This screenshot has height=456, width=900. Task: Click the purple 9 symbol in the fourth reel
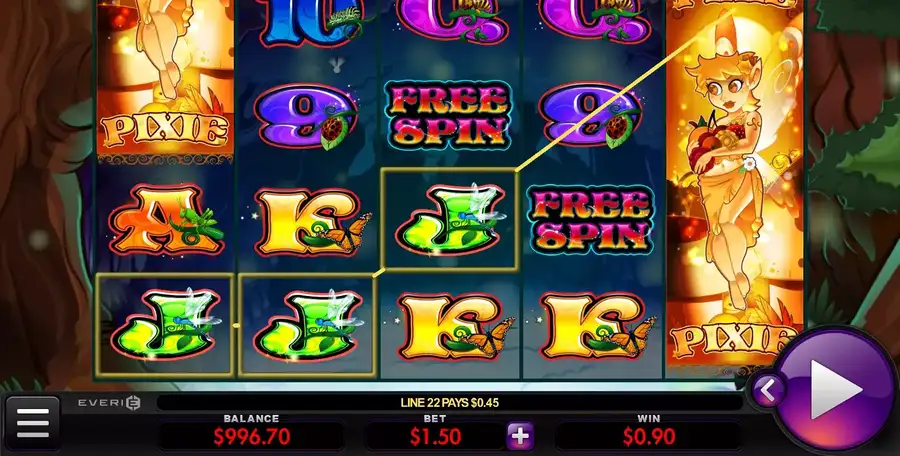point(591,117)
